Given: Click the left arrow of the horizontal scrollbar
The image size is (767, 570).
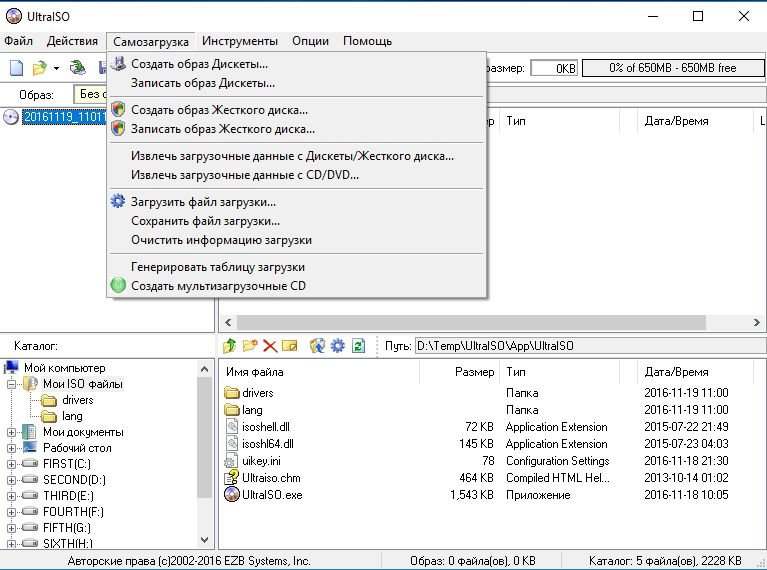Looking at the screenshot, I should 228,322.
